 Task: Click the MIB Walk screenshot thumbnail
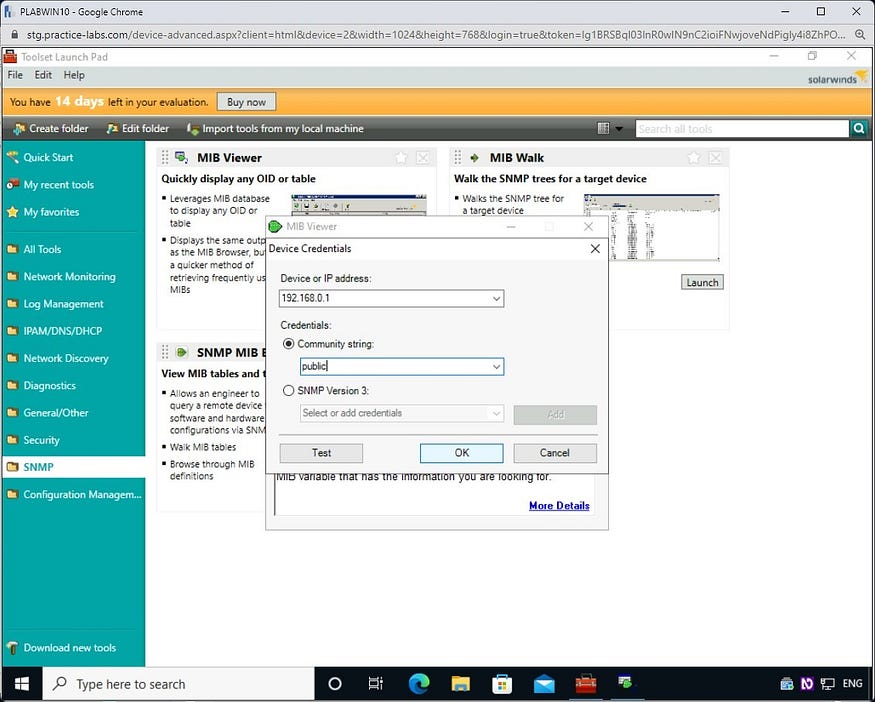(x=651, y=227)
